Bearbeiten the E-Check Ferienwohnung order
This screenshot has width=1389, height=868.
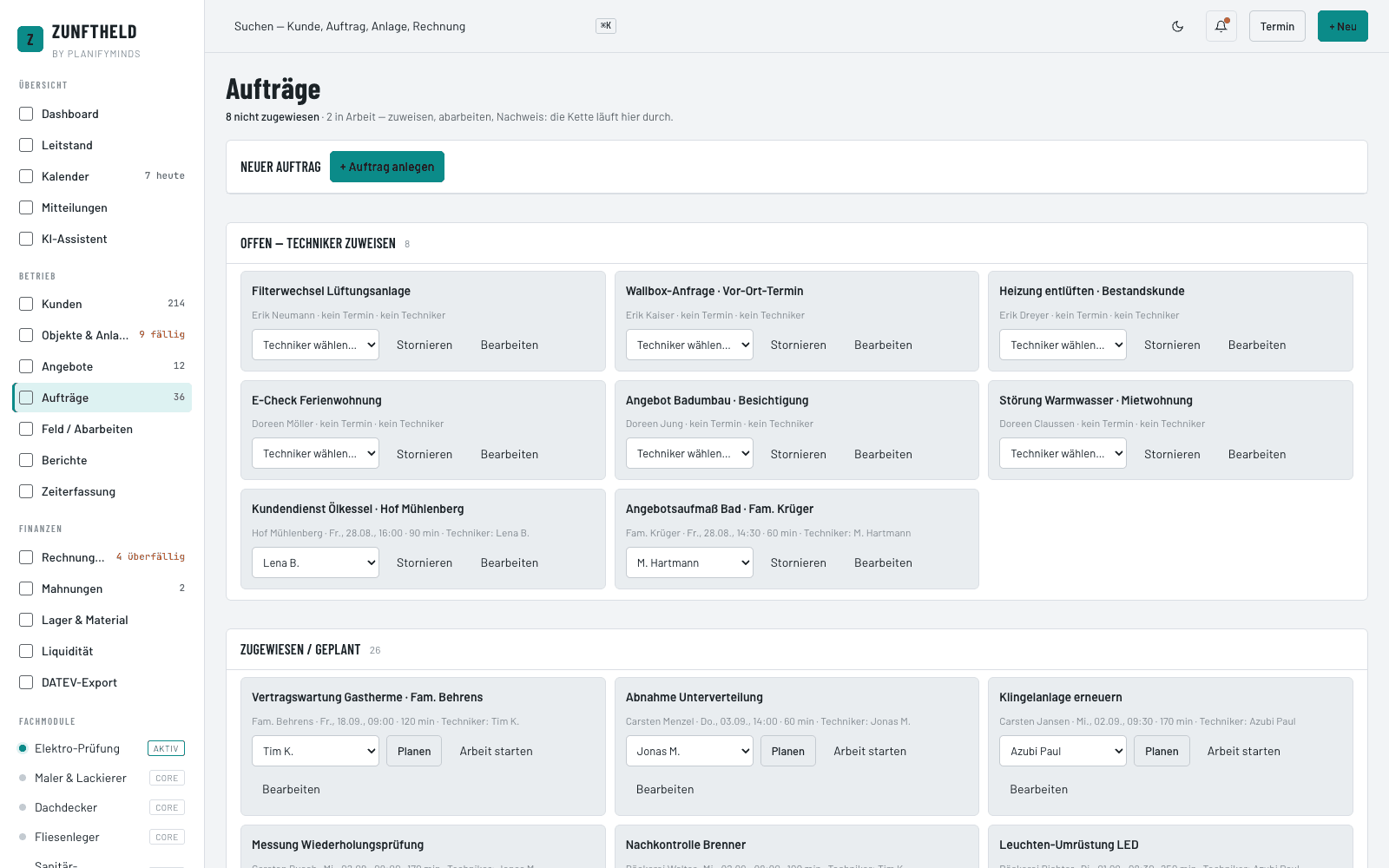[510, 454]
